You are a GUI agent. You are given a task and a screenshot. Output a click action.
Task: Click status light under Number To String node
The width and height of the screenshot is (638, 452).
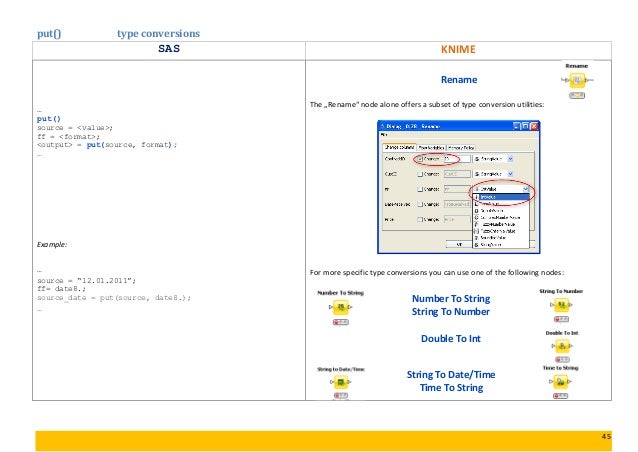[x=341, y=322]
